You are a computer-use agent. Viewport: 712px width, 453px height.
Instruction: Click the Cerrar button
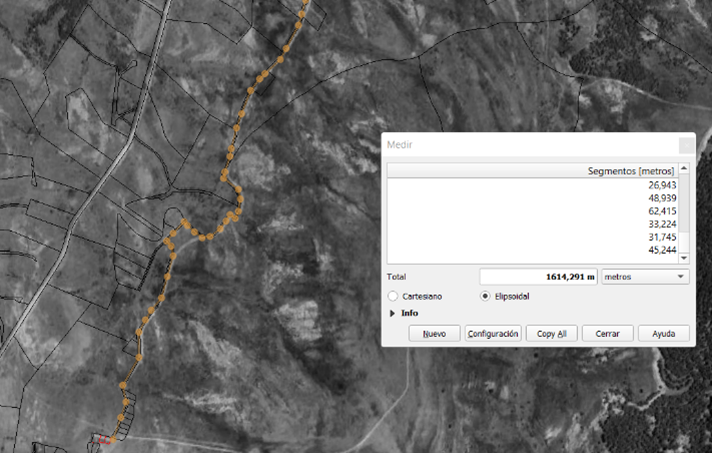tap(608, 333)
